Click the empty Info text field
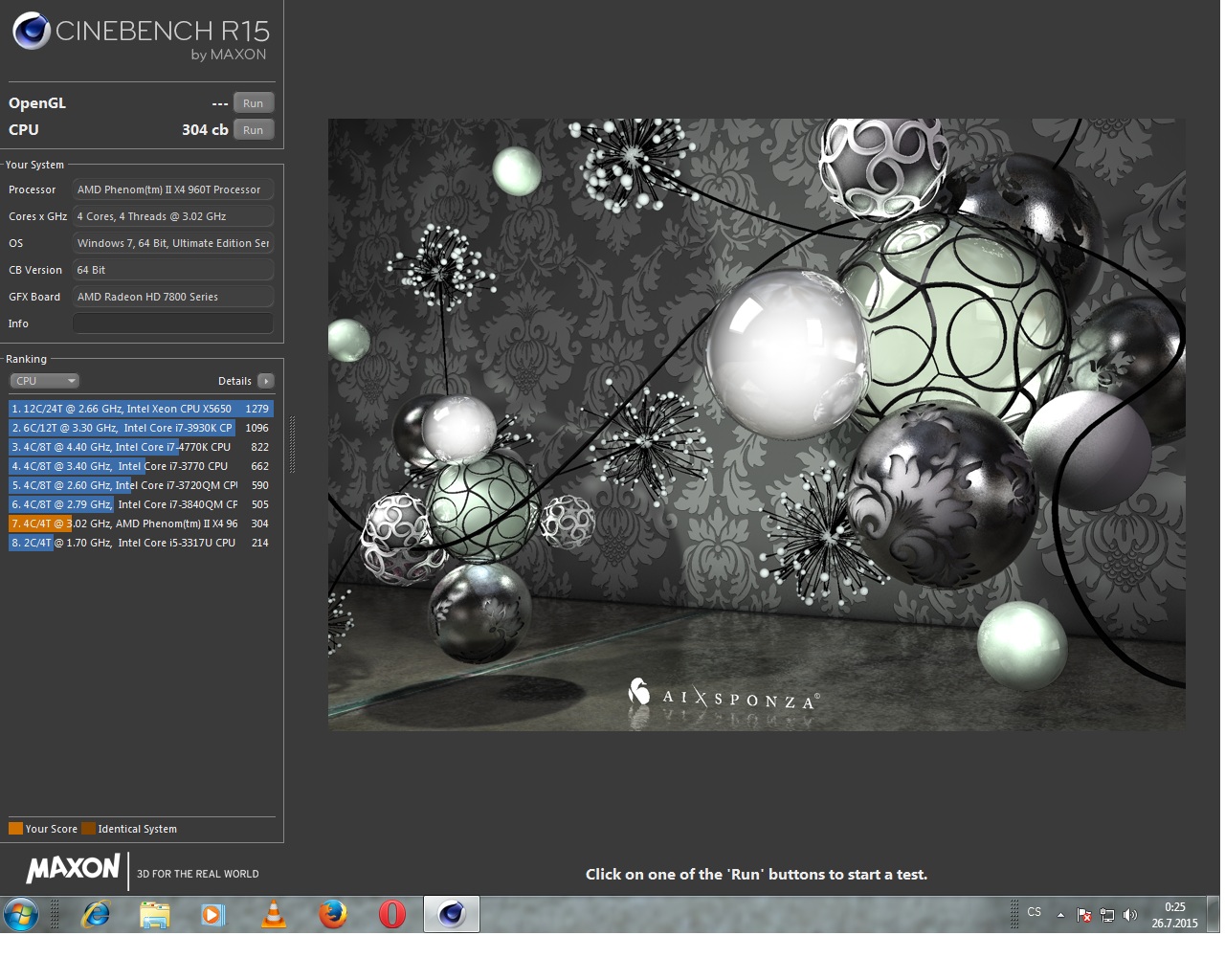This screenshot has height=980, width=1225. coord(172,323)
